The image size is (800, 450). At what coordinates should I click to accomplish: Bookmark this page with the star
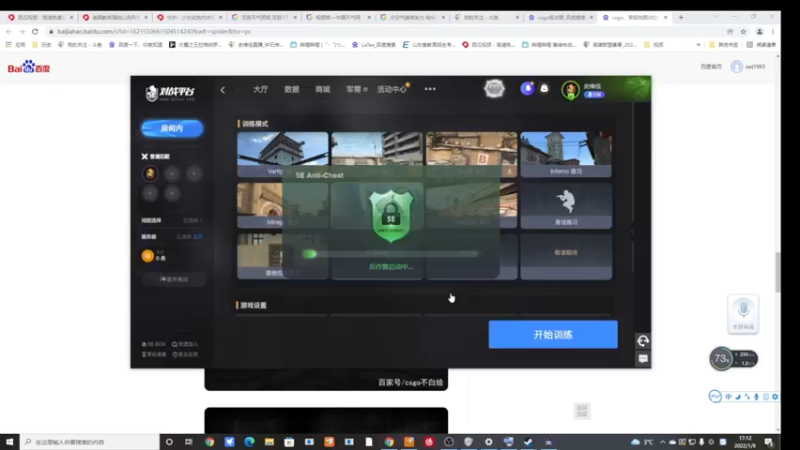pos(743,32)
